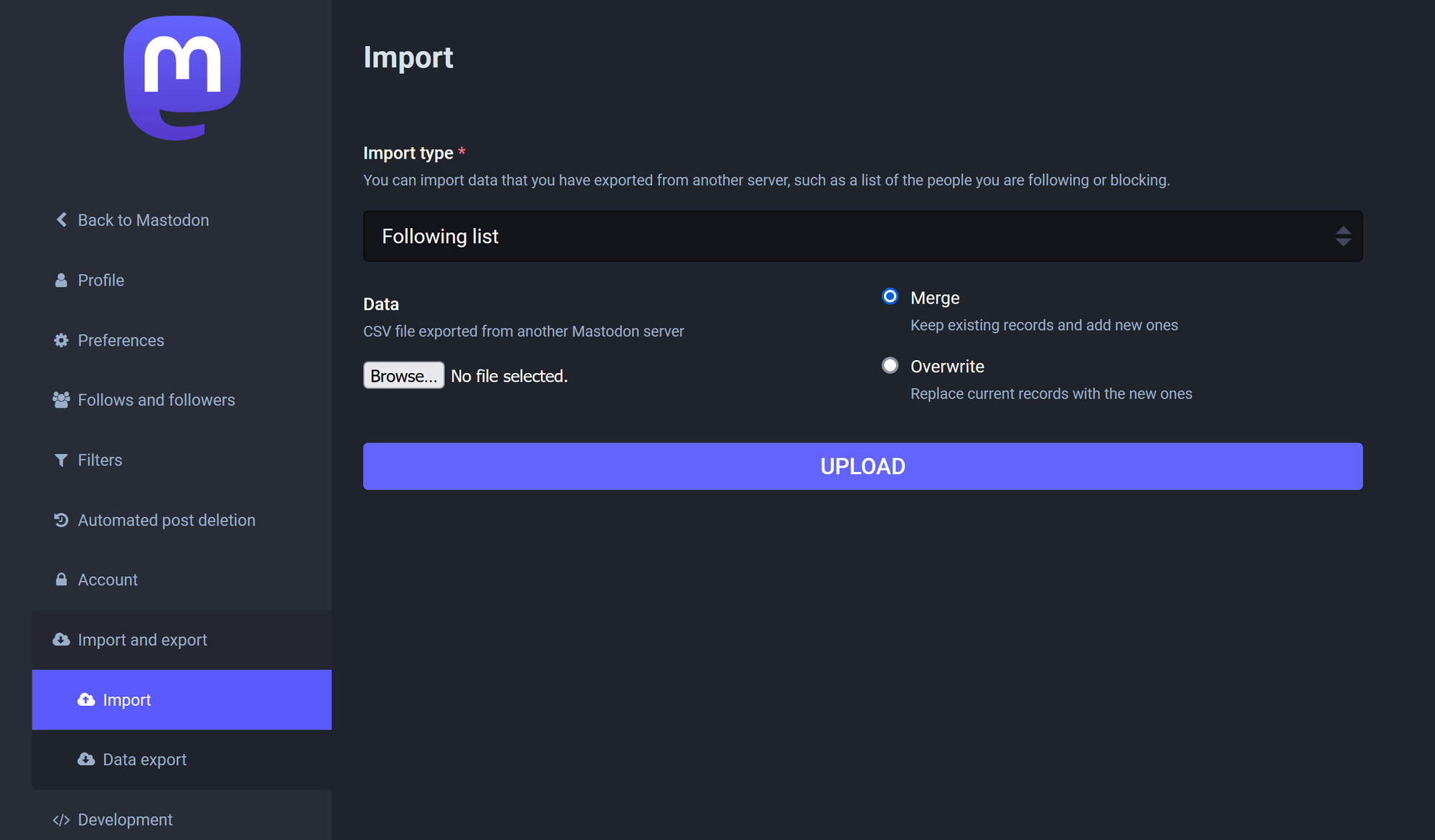Image resolution: width=1435 pixels, height=840 pixels.
Task: Select the Merge radio button
Action: point(890,296)
